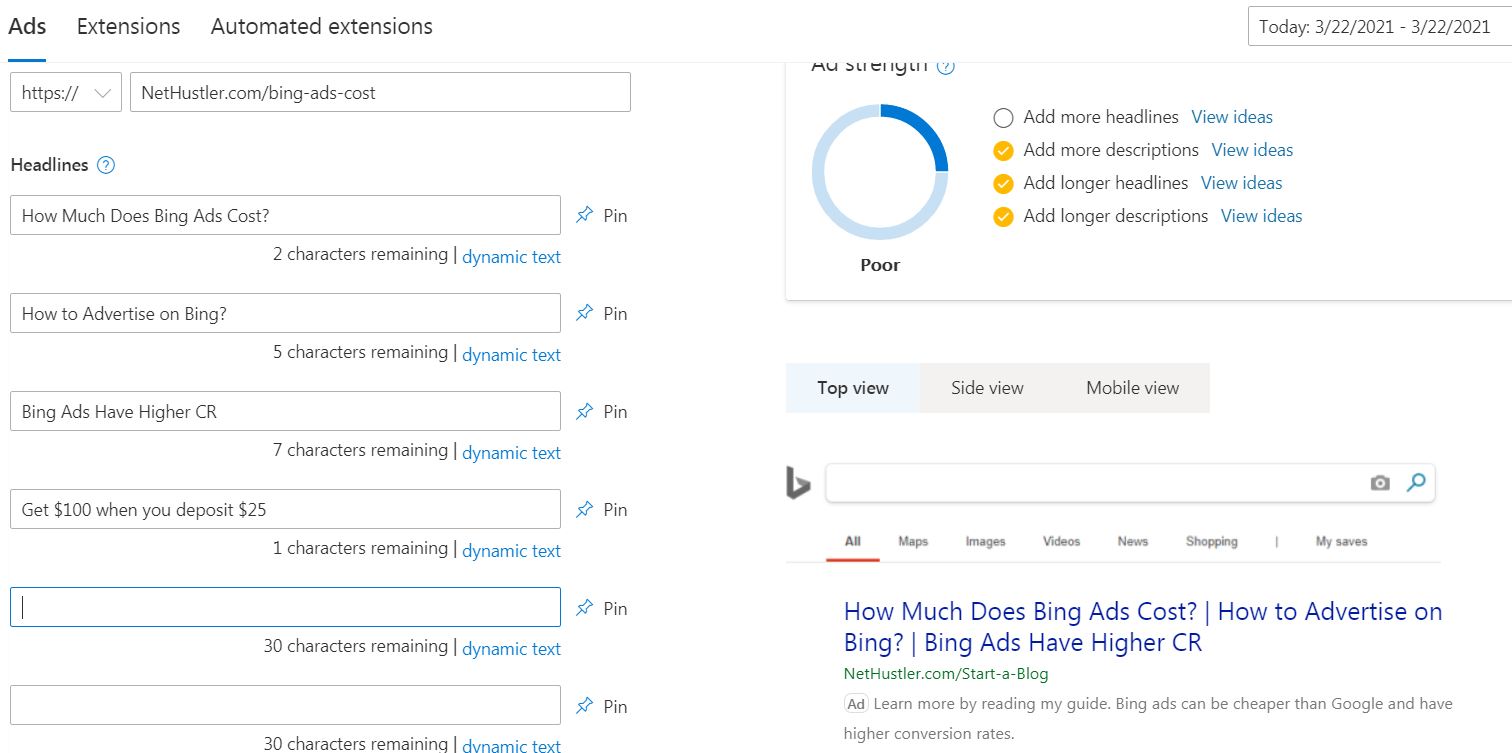Click the 'Bing Ads Have Higher CR' headline field
Image resolution: width=1512 pixels, height=753 pixels.
285,411
